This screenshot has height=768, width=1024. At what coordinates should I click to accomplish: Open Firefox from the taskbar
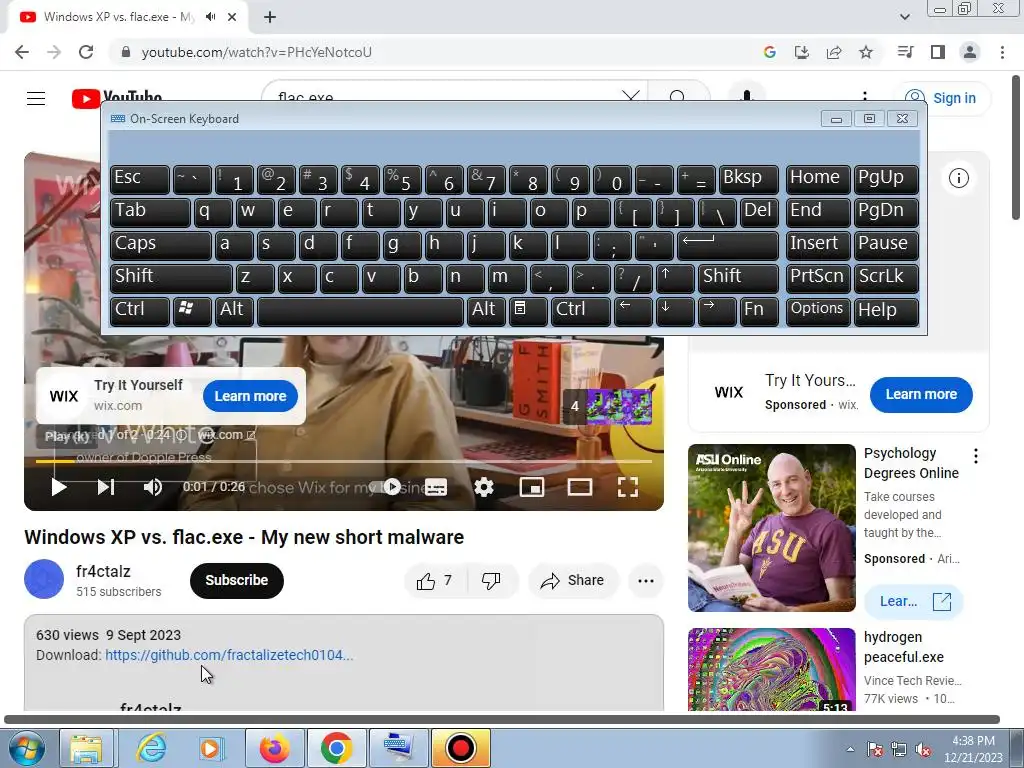(x=275, y=748)
